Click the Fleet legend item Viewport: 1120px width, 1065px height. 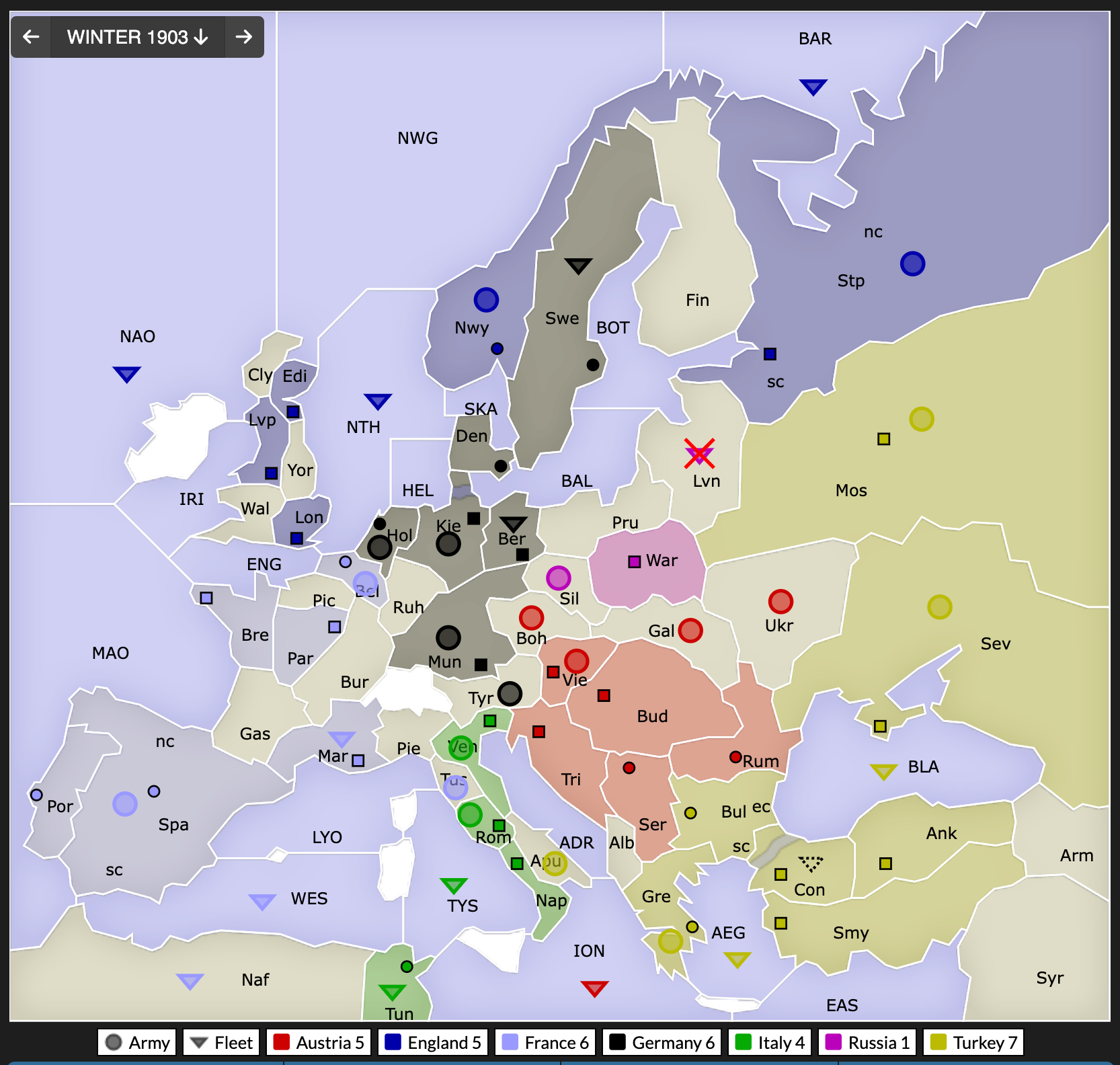[x=221, y=1043]
